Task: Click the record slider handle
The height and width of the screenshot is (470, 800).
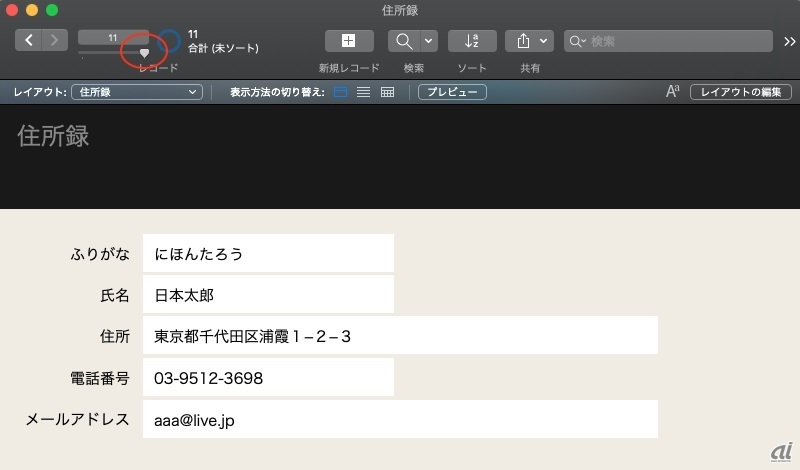Action: click(144, 52)
